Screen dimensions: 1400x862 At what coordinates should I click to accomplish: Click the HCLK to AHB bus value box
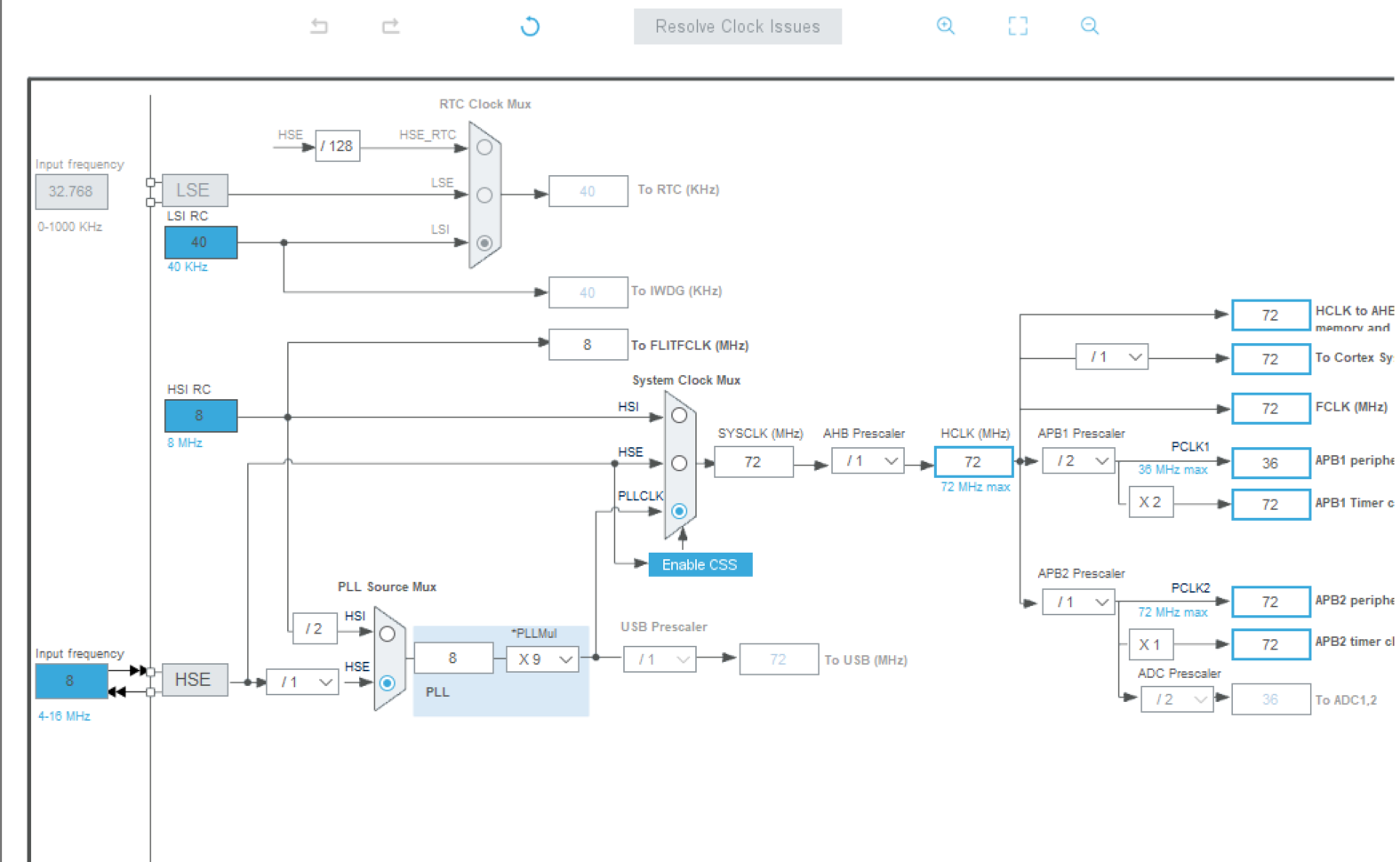click(1271, 315)
